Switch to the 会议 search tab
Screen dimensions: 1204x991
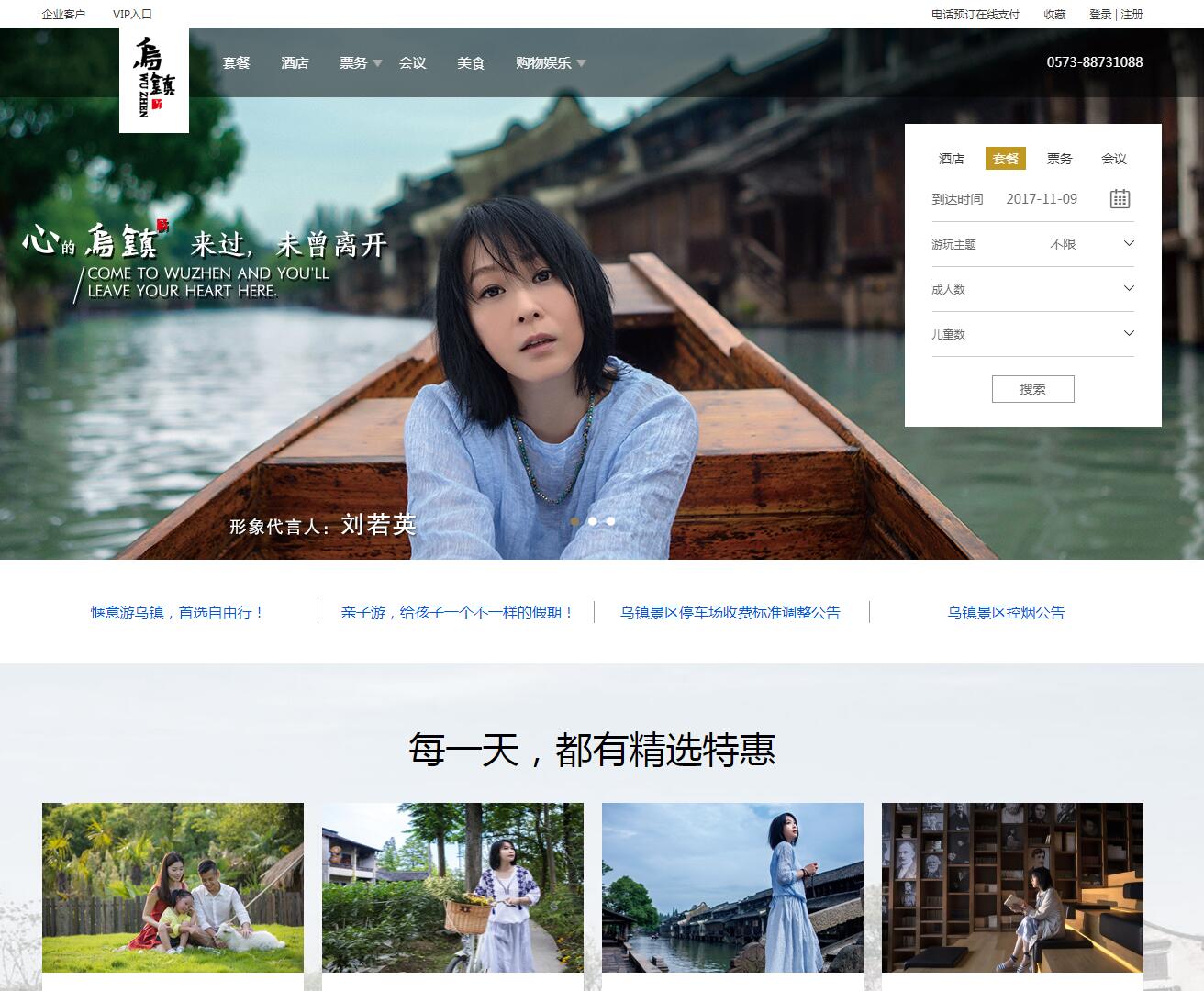pos(1114,159)
